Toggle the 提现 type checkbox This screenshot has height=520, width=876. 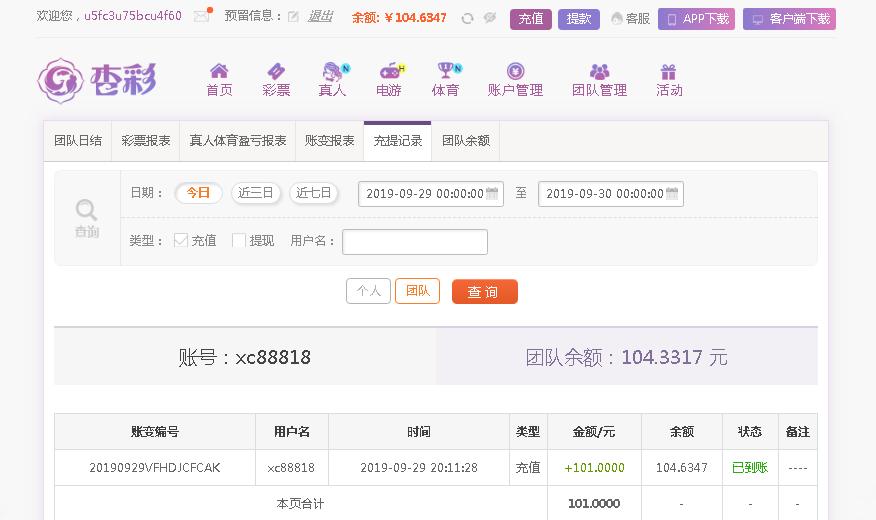[239, 240]
